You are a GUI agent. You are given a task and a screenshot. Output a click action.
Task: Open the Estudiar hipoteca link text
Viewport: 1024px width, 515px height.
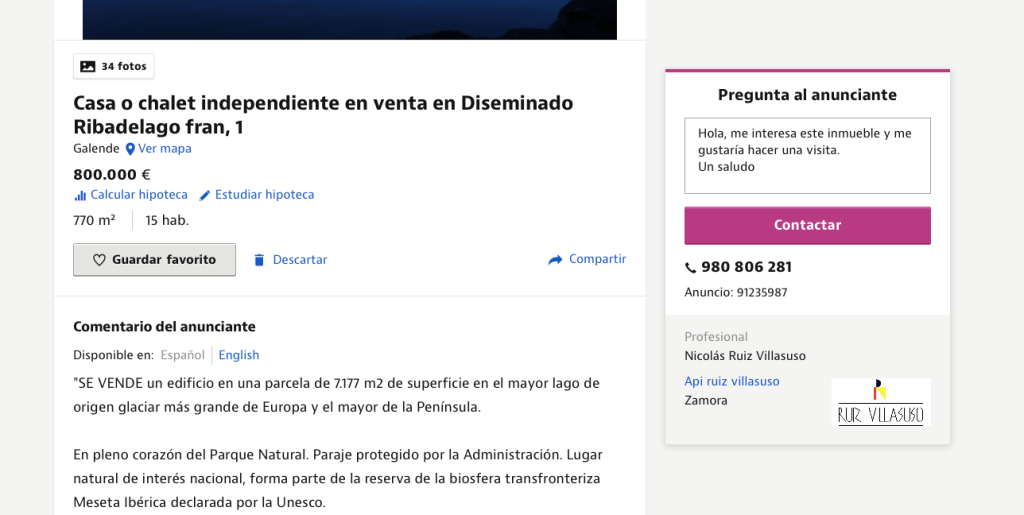click(x=265, y=195)
